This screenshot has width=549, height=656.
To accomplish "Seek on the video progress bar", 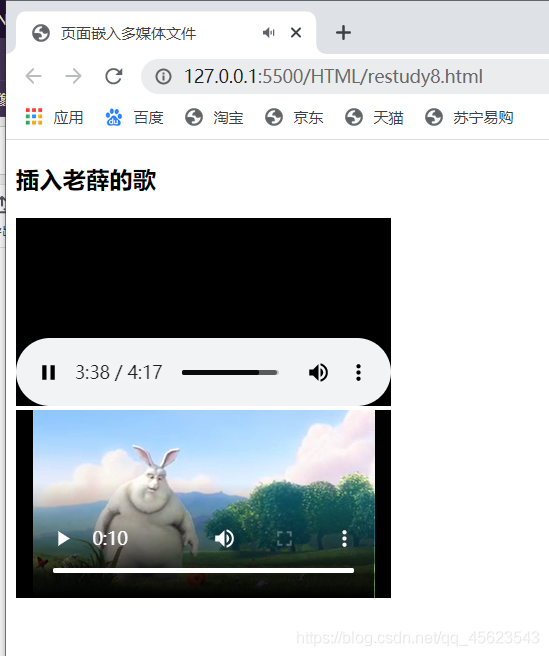I will [x=203, y=570].
